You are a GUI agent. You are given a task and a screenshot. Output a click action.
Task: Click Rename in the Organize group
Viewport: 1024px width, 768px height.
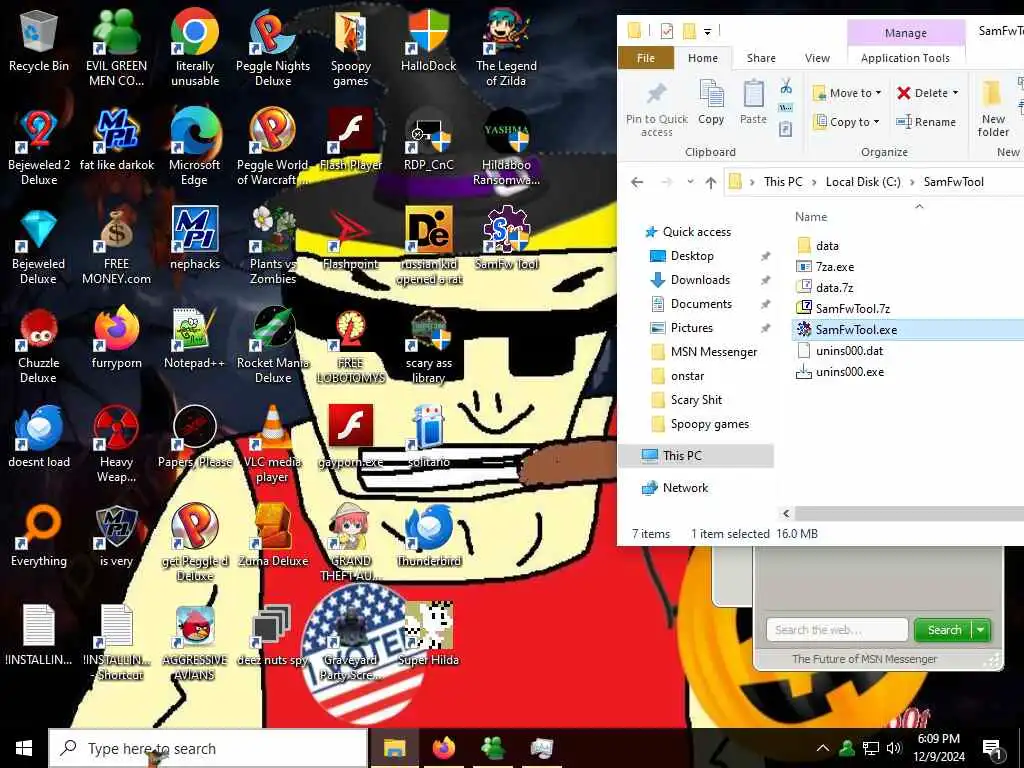(x=925, y=121)
